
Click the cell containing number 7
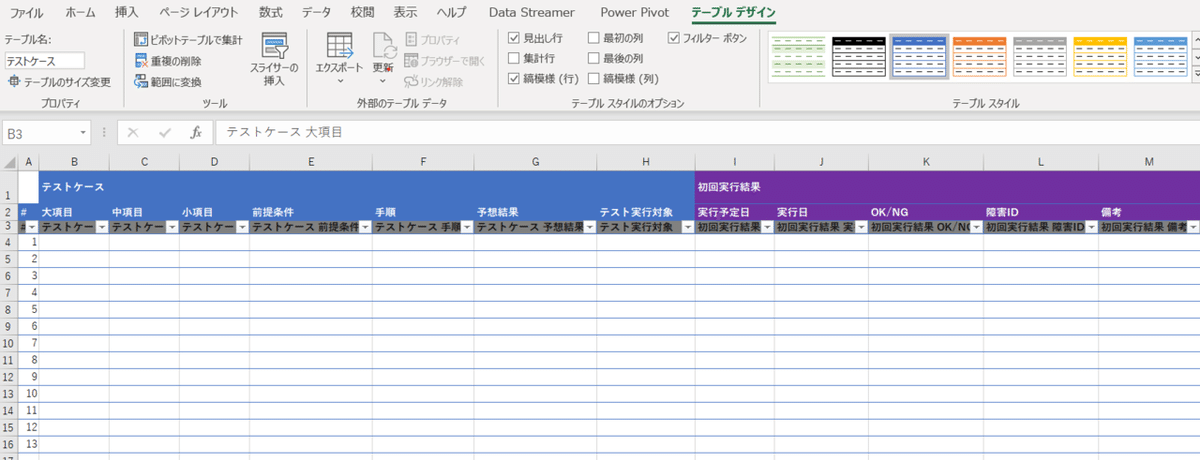tap(29, 342)
